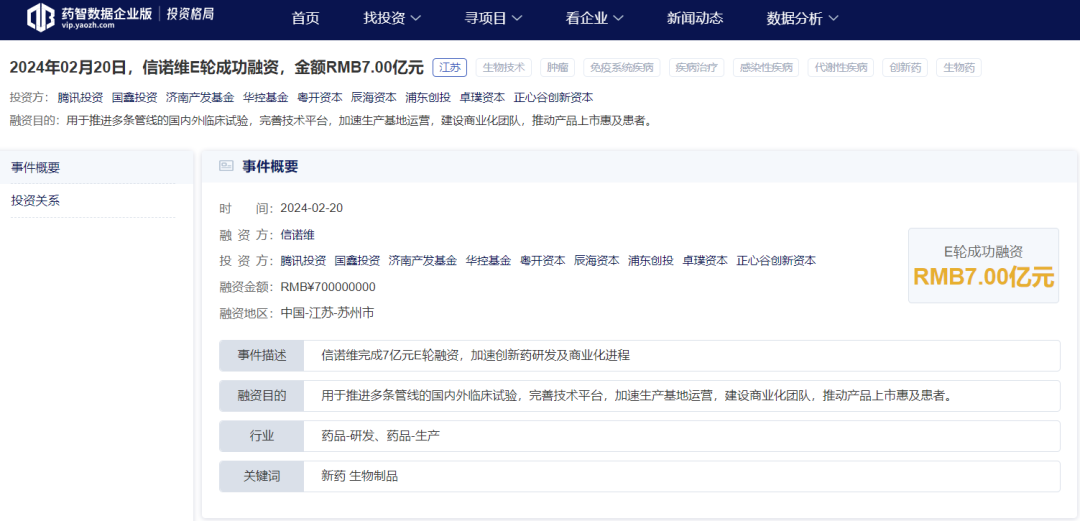The image size is (1080, 521).
Task: Select the 肿瘤 tag
Action: point(557,68)
